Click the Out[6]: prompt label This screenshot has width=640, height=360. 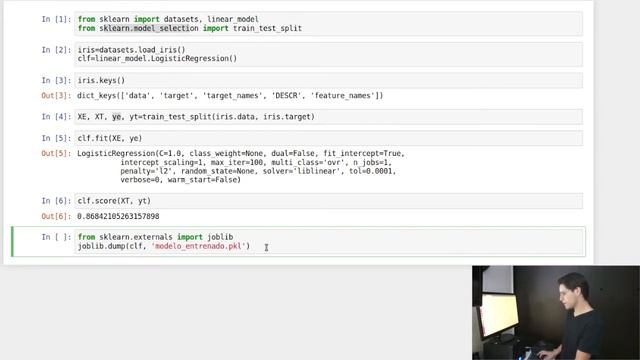[56, 216]
